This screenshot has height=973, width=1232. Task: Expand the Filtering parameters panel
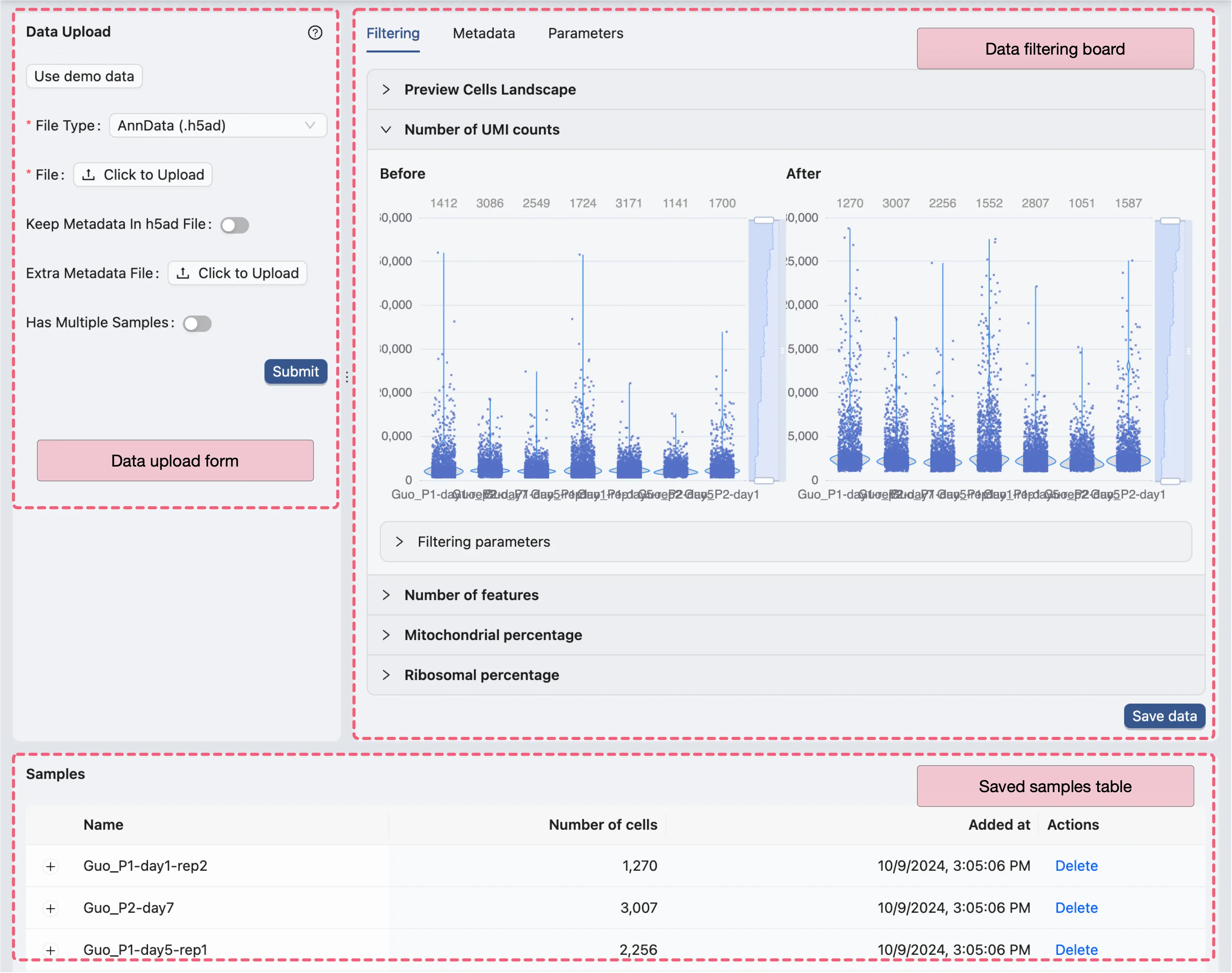point(400,542)
